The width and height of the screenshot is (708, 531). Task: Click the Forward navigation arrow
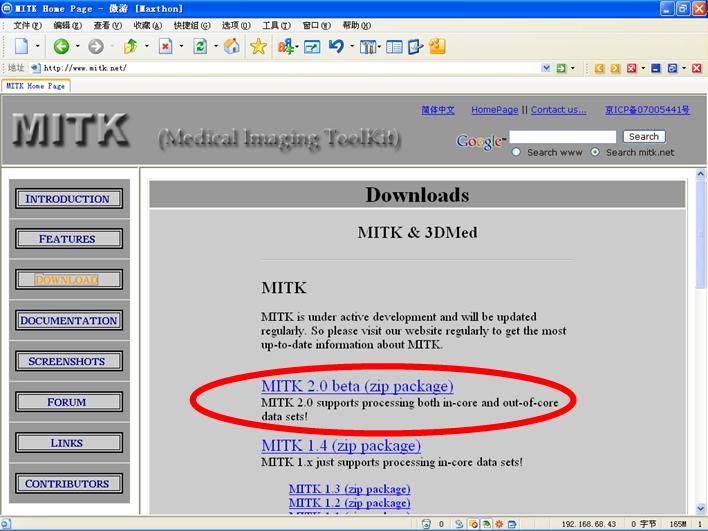click(96, 46)
